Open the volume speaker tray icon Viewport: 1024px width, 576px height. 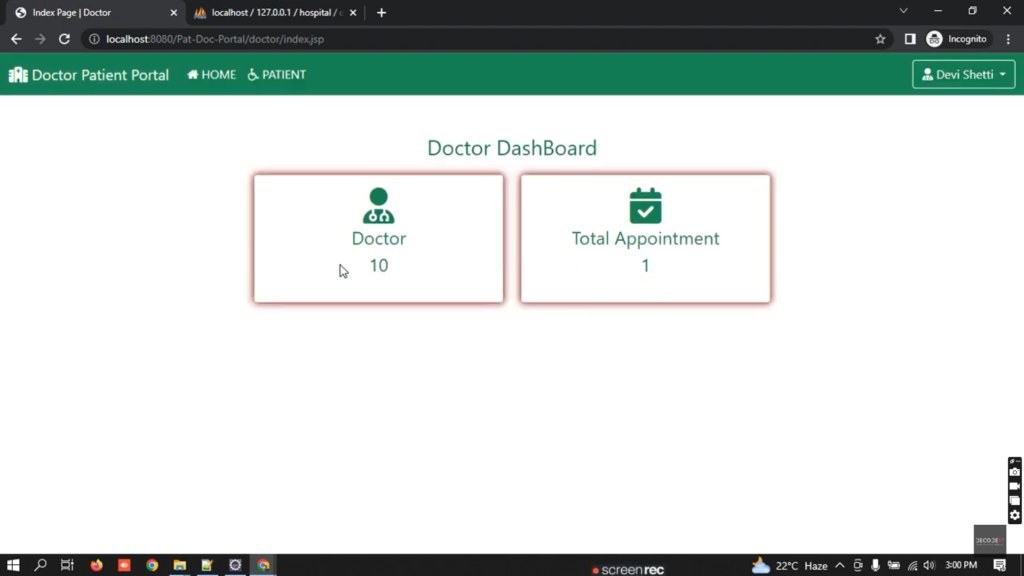point(929,566)
